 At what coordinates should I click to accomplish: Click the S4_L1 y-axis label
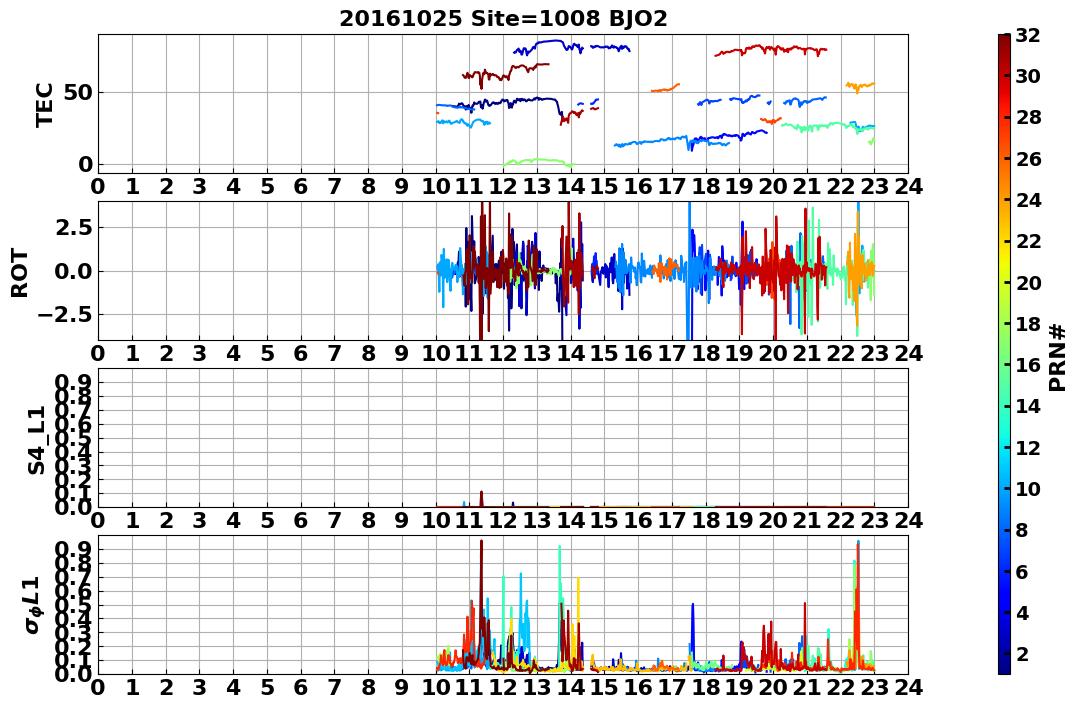[36, 440]
